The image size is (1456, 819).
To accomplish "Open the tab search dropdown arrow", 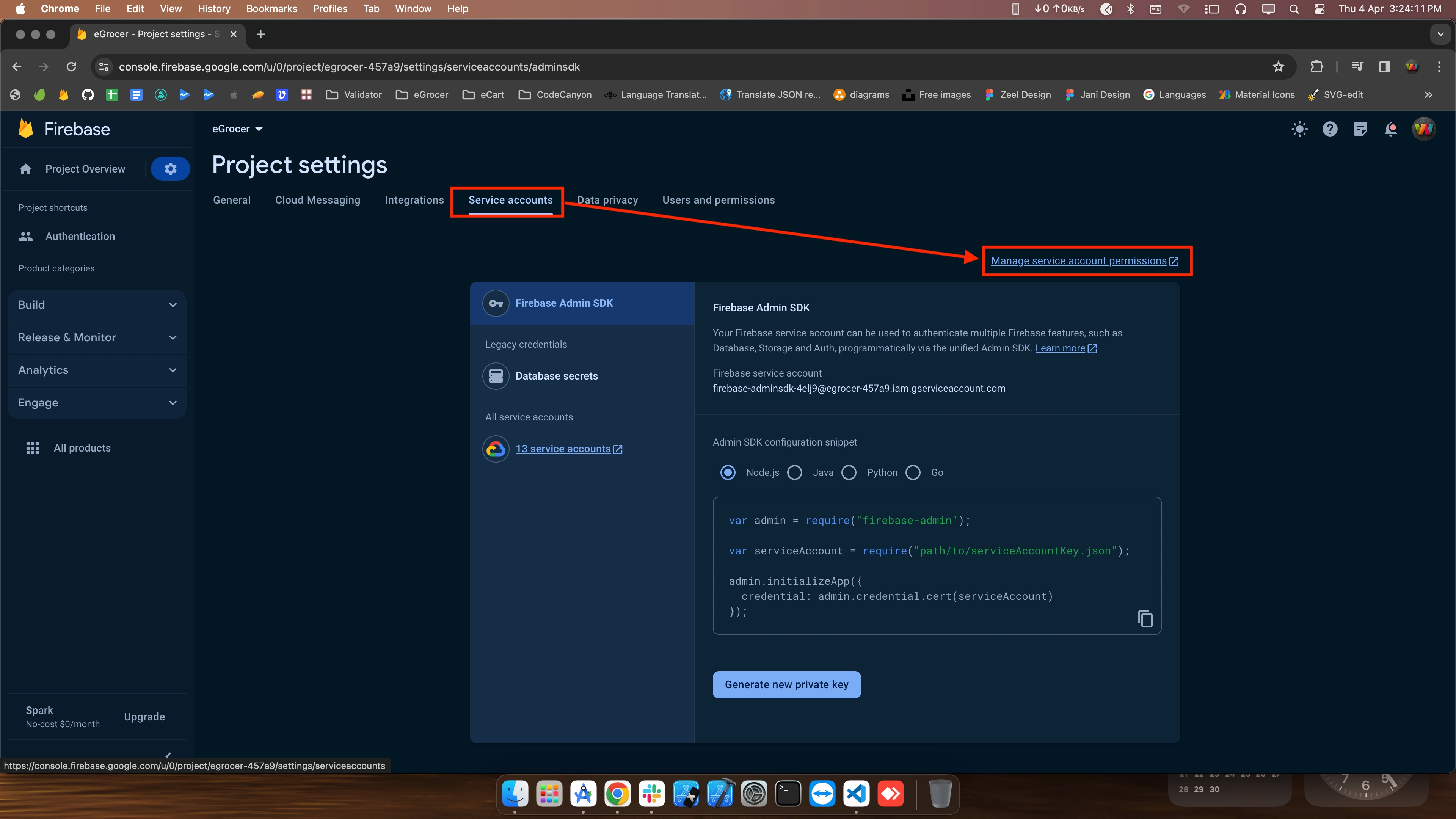I will [x=1441, y=34].
